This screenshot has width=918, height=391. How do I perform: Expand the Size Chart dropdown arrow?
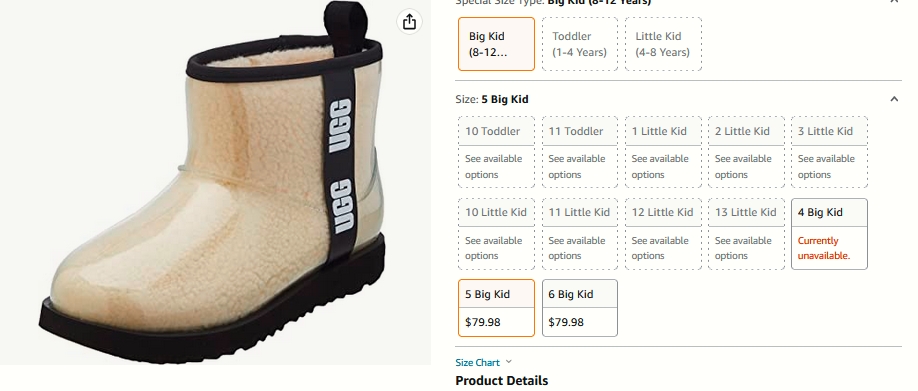508,362
